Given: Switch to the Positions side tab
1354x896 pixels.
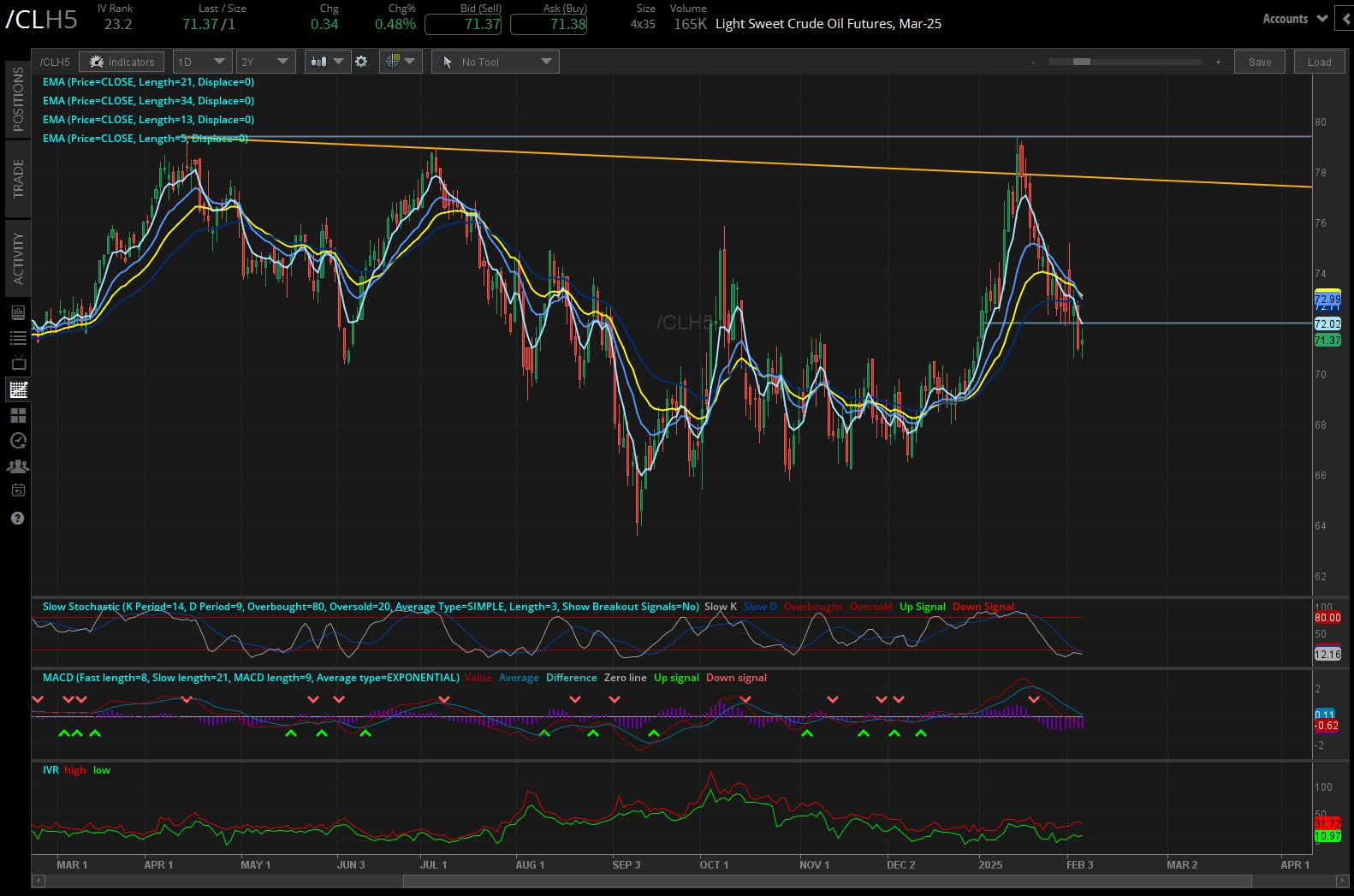Looking at the screenshot, I should pyautogui.click(x=18, y=99).
